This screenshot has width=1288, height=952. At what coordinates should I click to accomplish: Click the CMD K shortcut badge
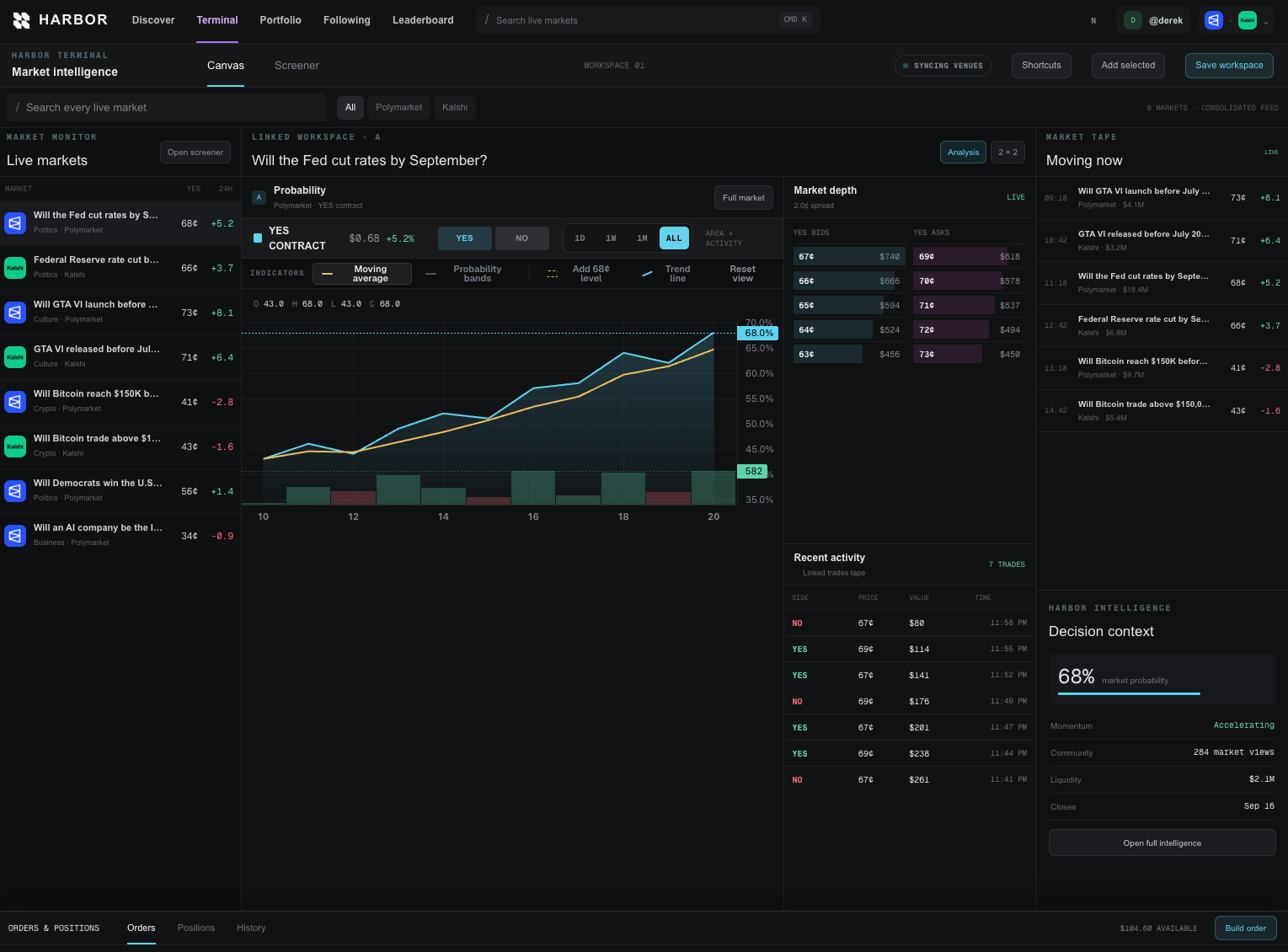pyautogui.click(x=795, y=19)
